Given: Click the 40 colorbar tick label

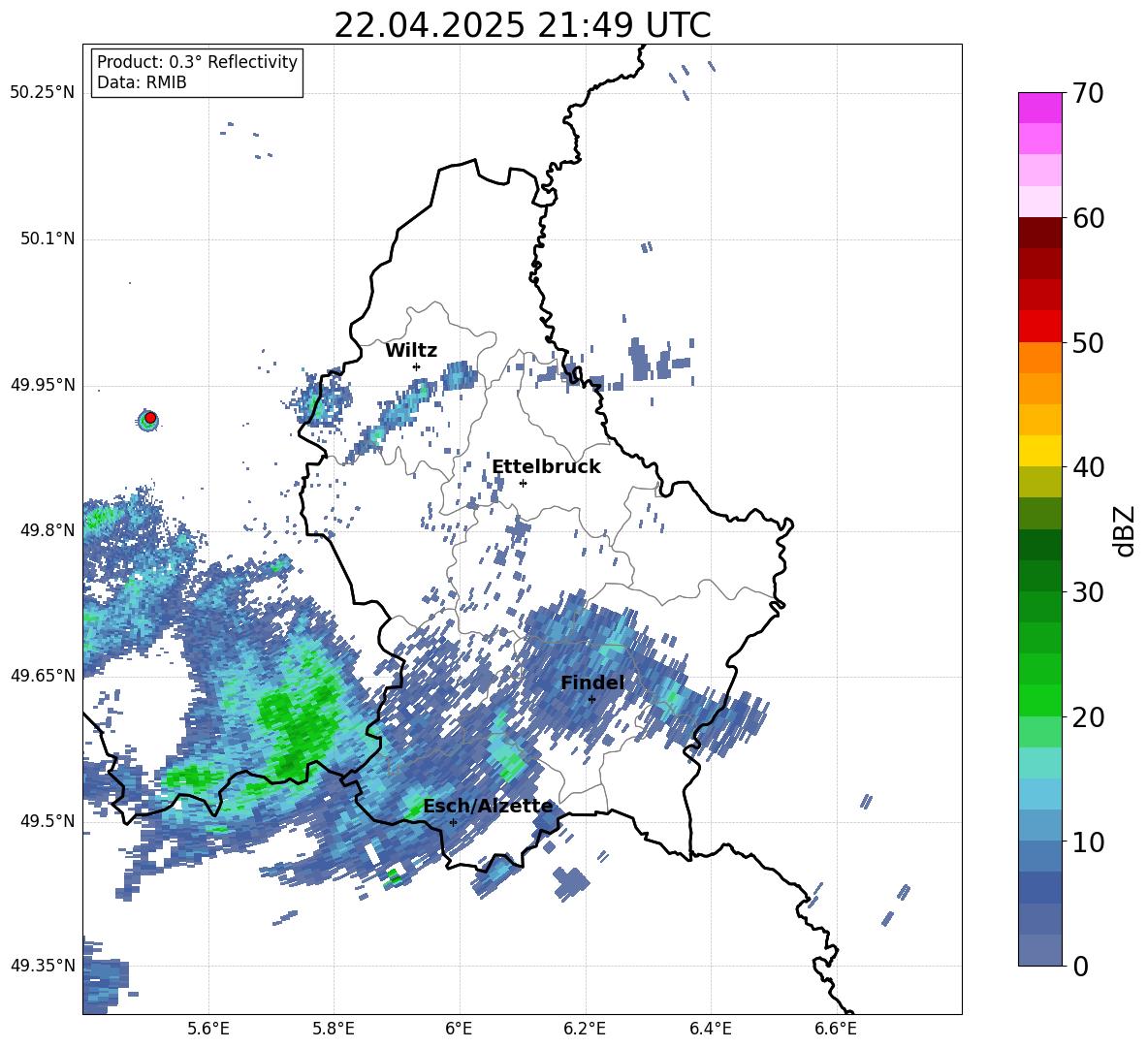Looking at the screenshot, I should [1088, 467].
